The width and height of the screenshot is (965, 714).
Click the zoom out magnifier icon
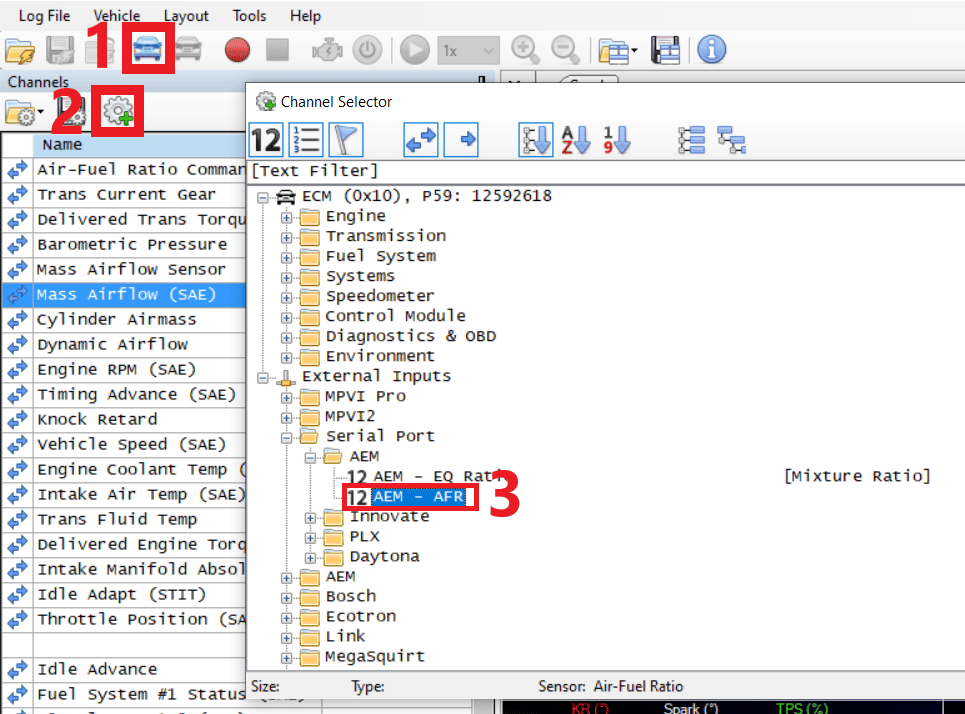pyautogui.click(x=566, y=50)
